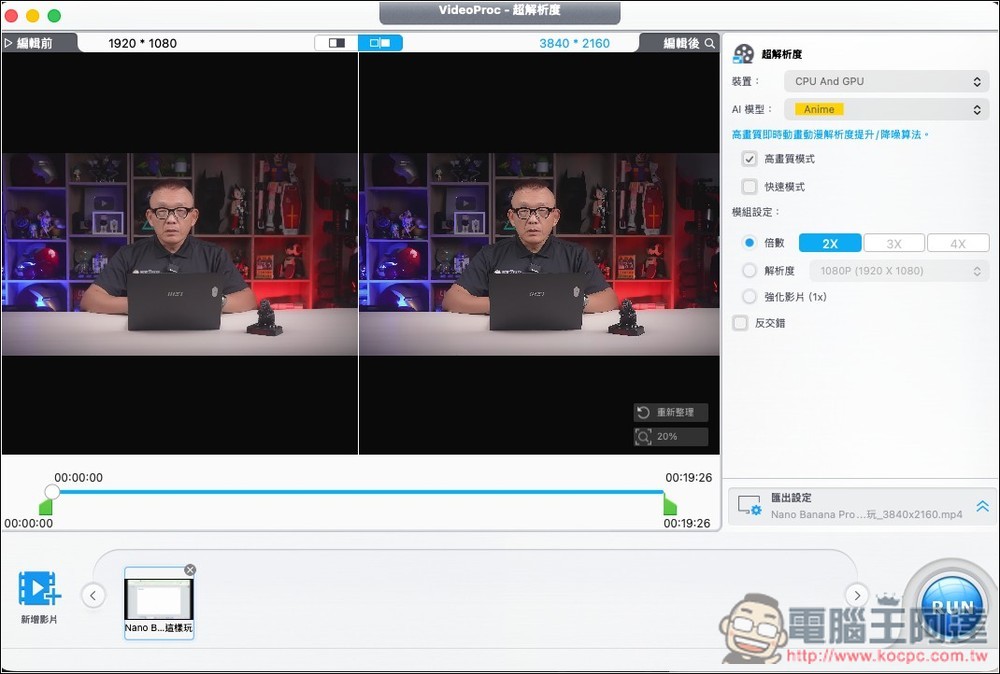Open the 裝置 CPU And GPU dropdown
The width and height of the screenshot is (1000, 674).
click(x=886, y=81)
